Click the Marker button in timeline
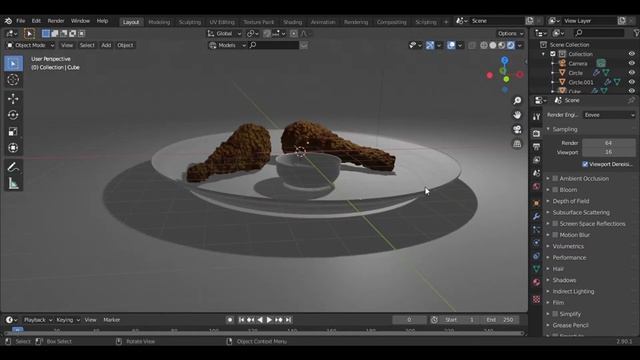640x360 pixels. point(111,320)
